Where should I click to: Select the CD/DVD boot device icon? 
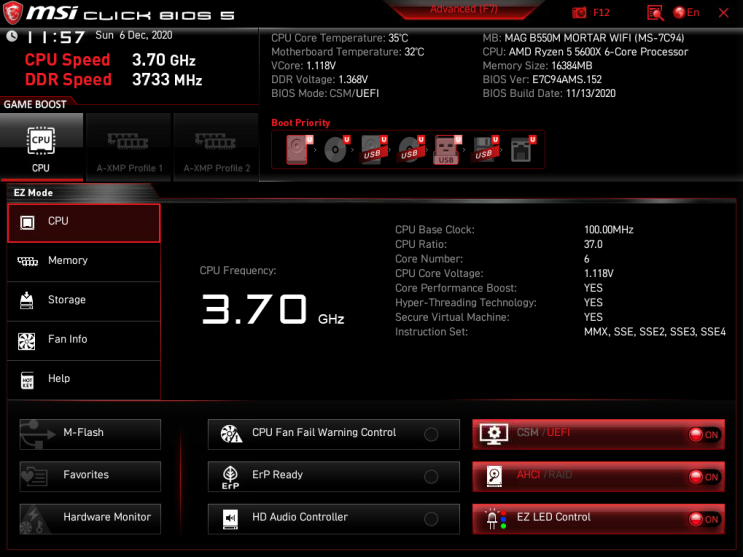pyautogui.click(x=336, y=150)
